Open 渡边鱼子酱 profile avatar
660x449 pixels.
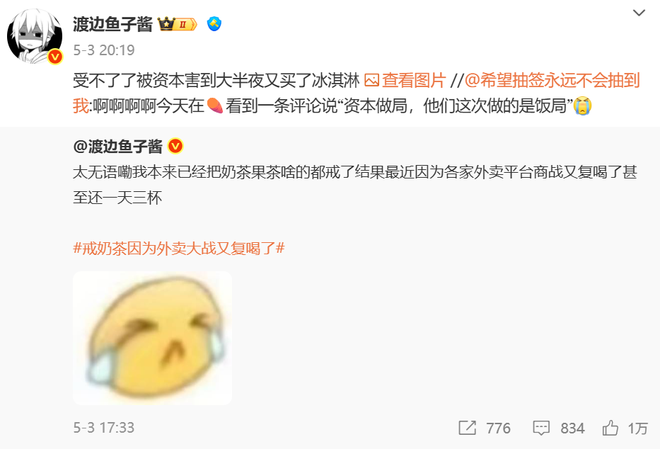pos(35,36)
